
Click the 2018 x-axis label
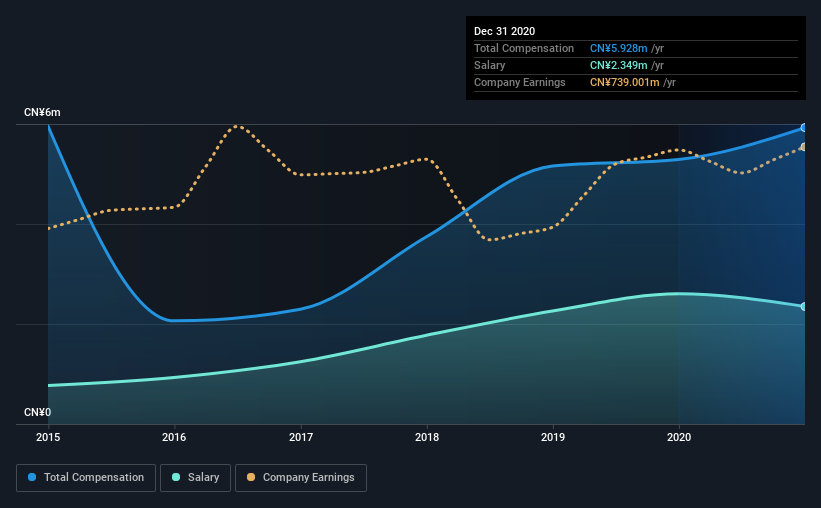pos(427,437)
